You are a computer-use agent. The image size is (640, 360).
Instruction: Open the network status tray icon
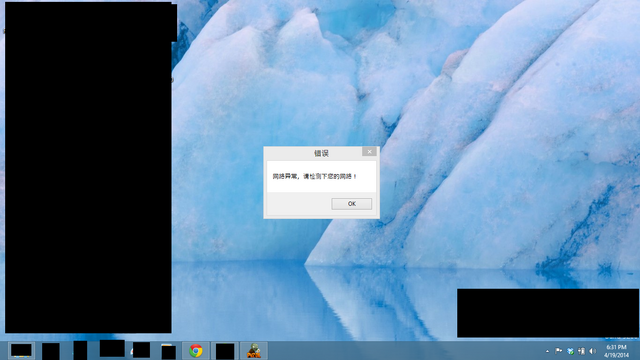581,351
